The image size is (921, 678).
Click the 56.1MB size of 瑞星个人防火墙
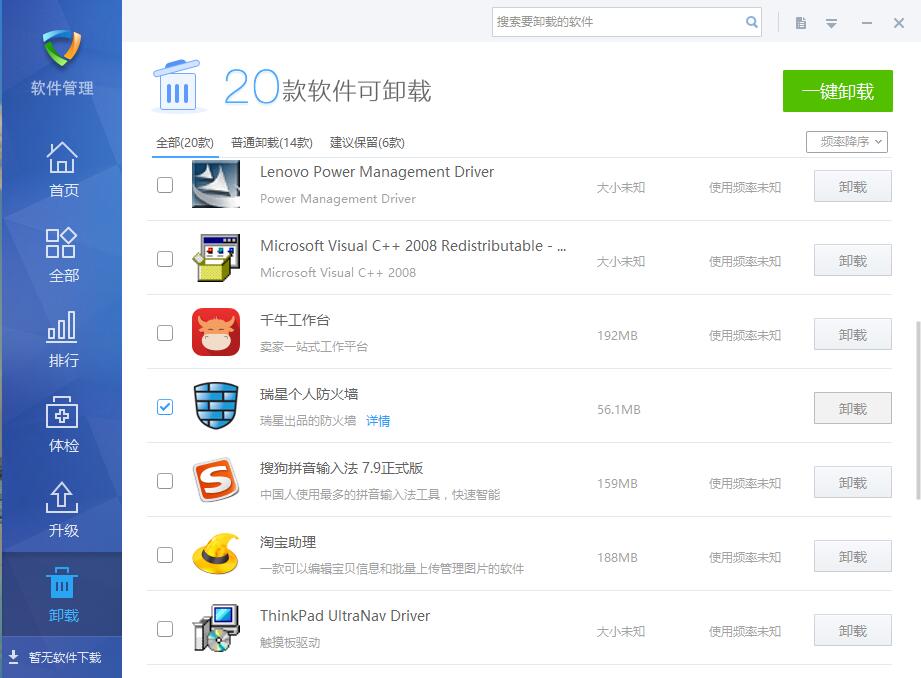point(619,409)
